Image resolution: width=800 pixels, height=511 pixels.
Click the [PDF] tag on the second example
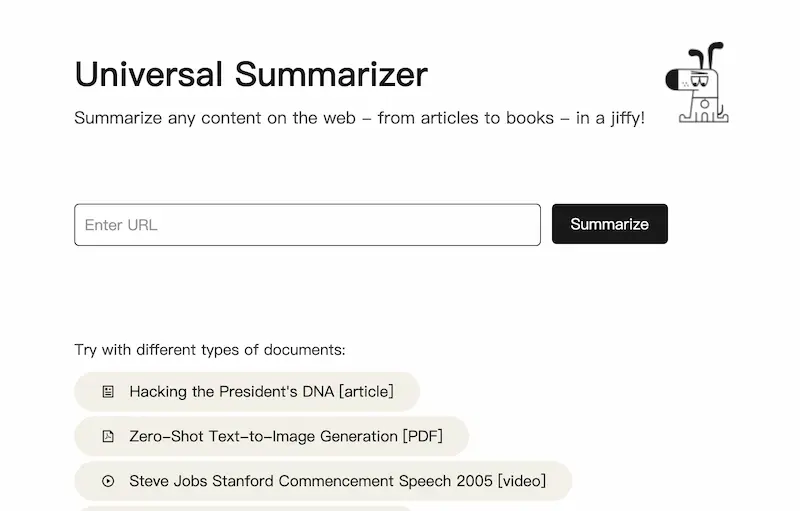tap(422, 436)
